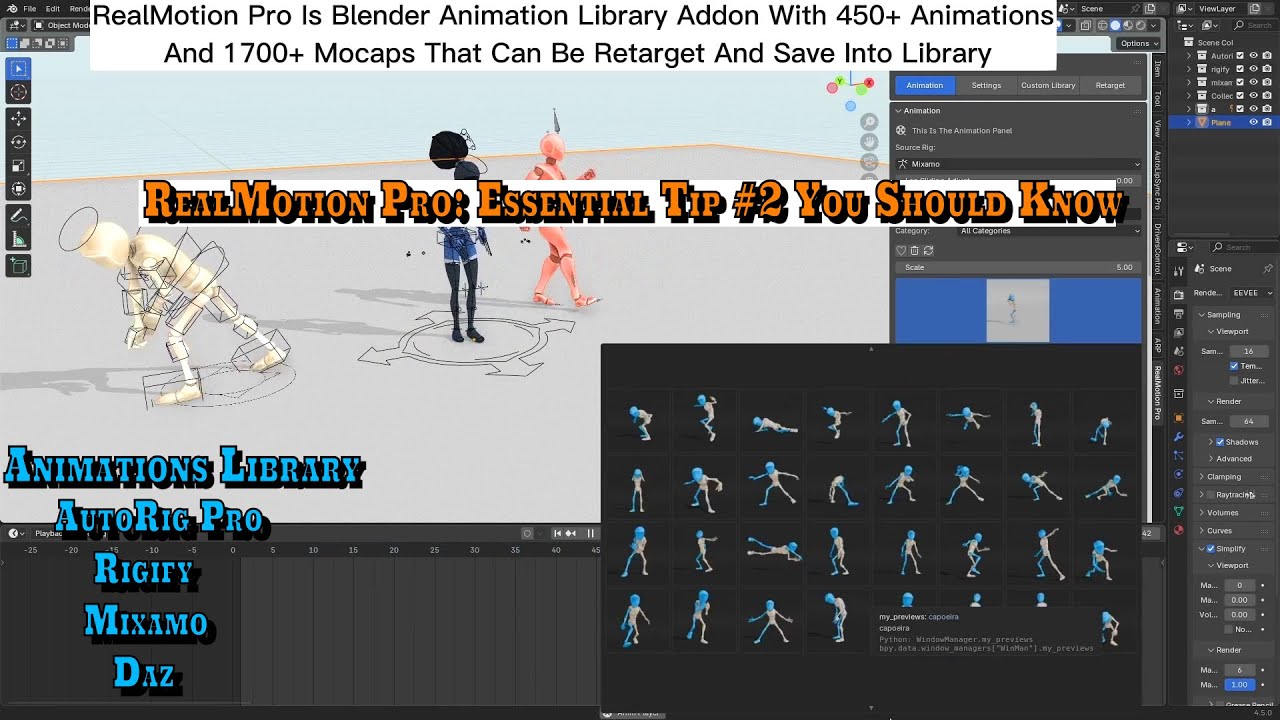The width and height of the screenshot is (1280, 720).
Task: Toggle the Jitter checkbox under Viewport
Action: (x=1234, y=381)
